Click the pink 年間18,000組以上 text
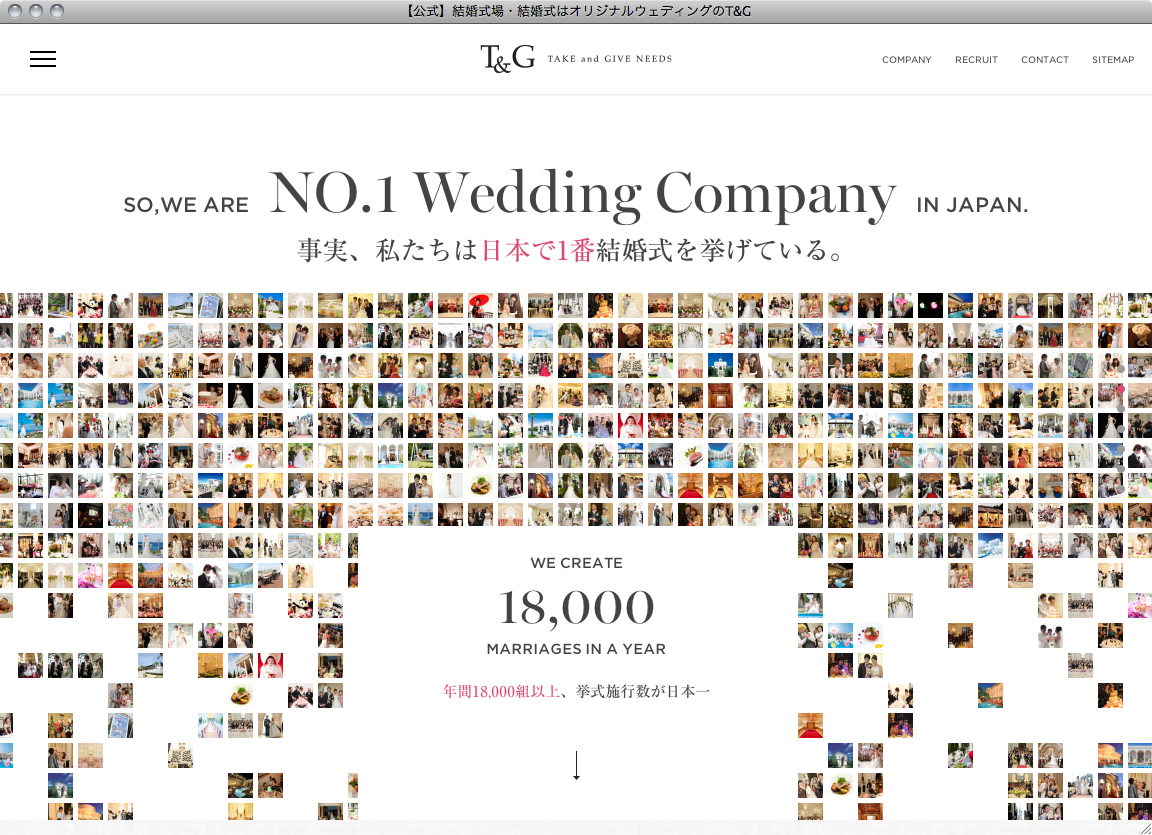1152x835 pixels. tap(501, 691)
